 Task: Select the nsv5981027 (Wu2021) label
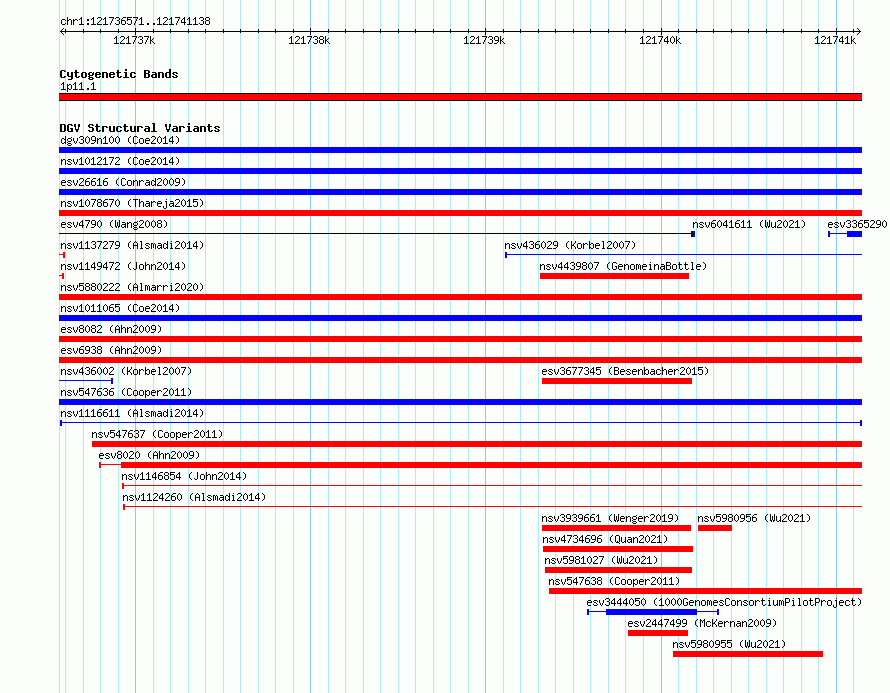(601, 560)
